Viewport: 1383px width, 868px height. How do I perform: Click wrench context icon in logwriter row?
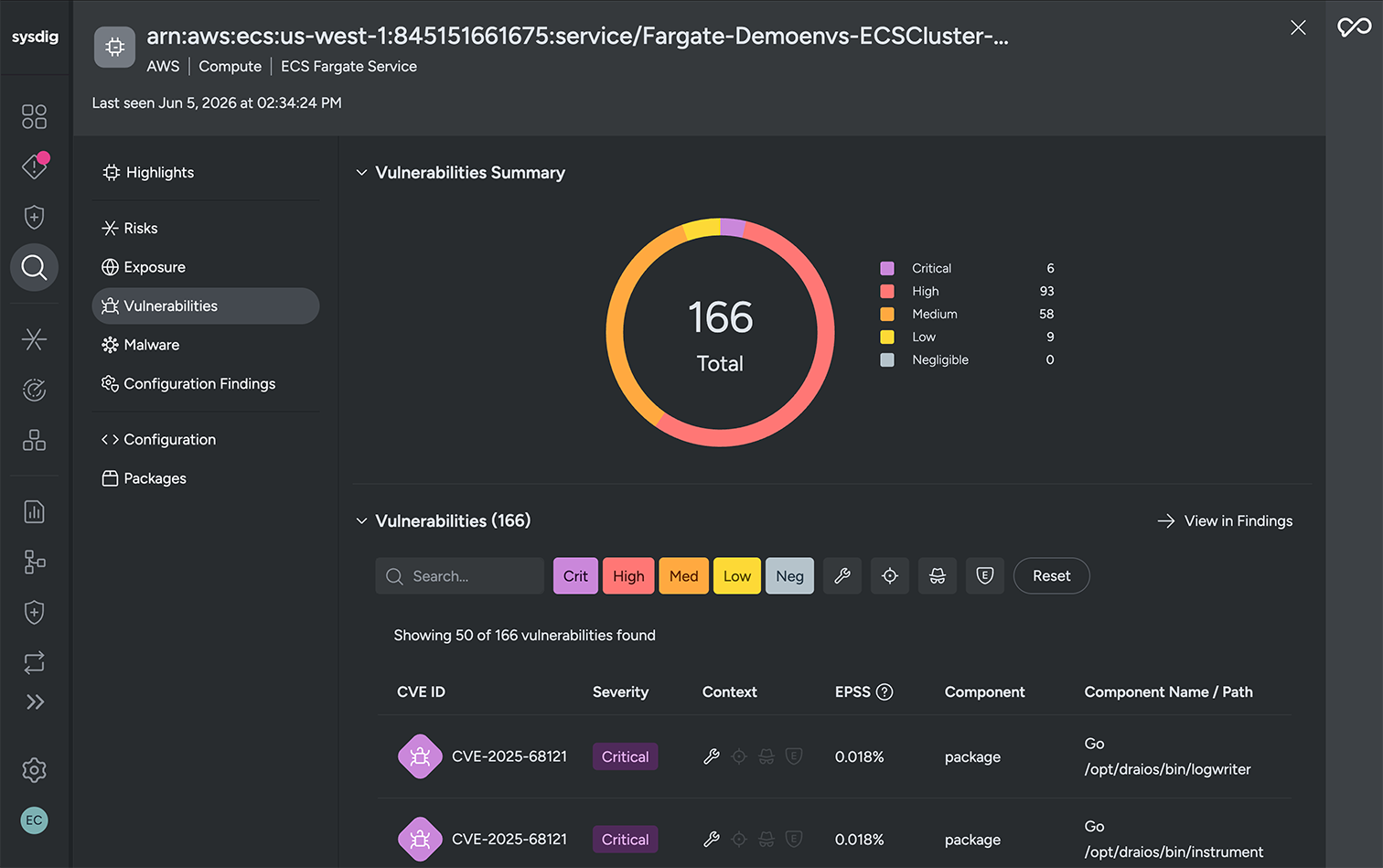point(712,756)
